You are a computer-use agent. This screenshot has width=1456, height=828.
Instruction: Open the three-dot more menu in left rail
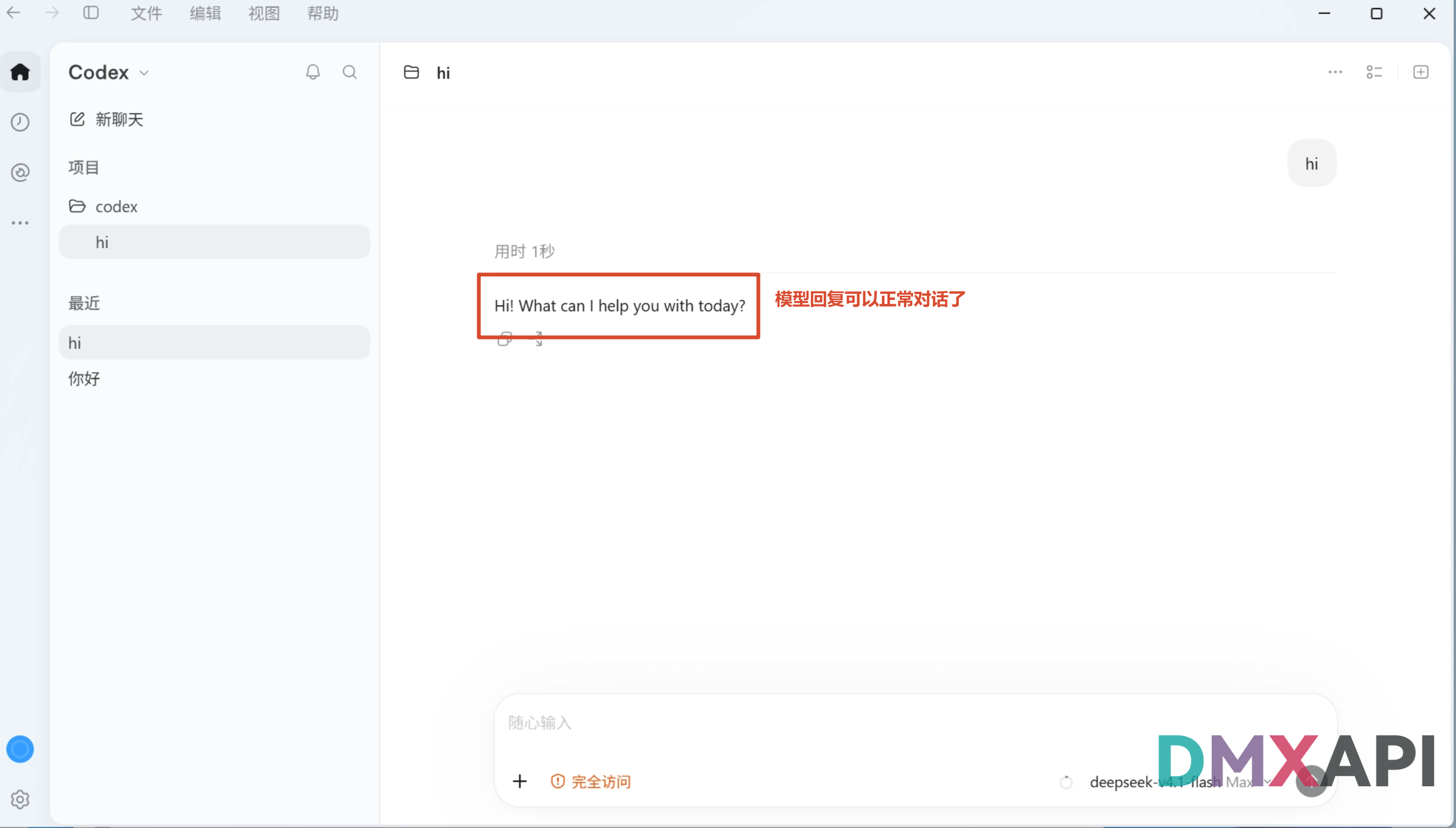point(20,223)
